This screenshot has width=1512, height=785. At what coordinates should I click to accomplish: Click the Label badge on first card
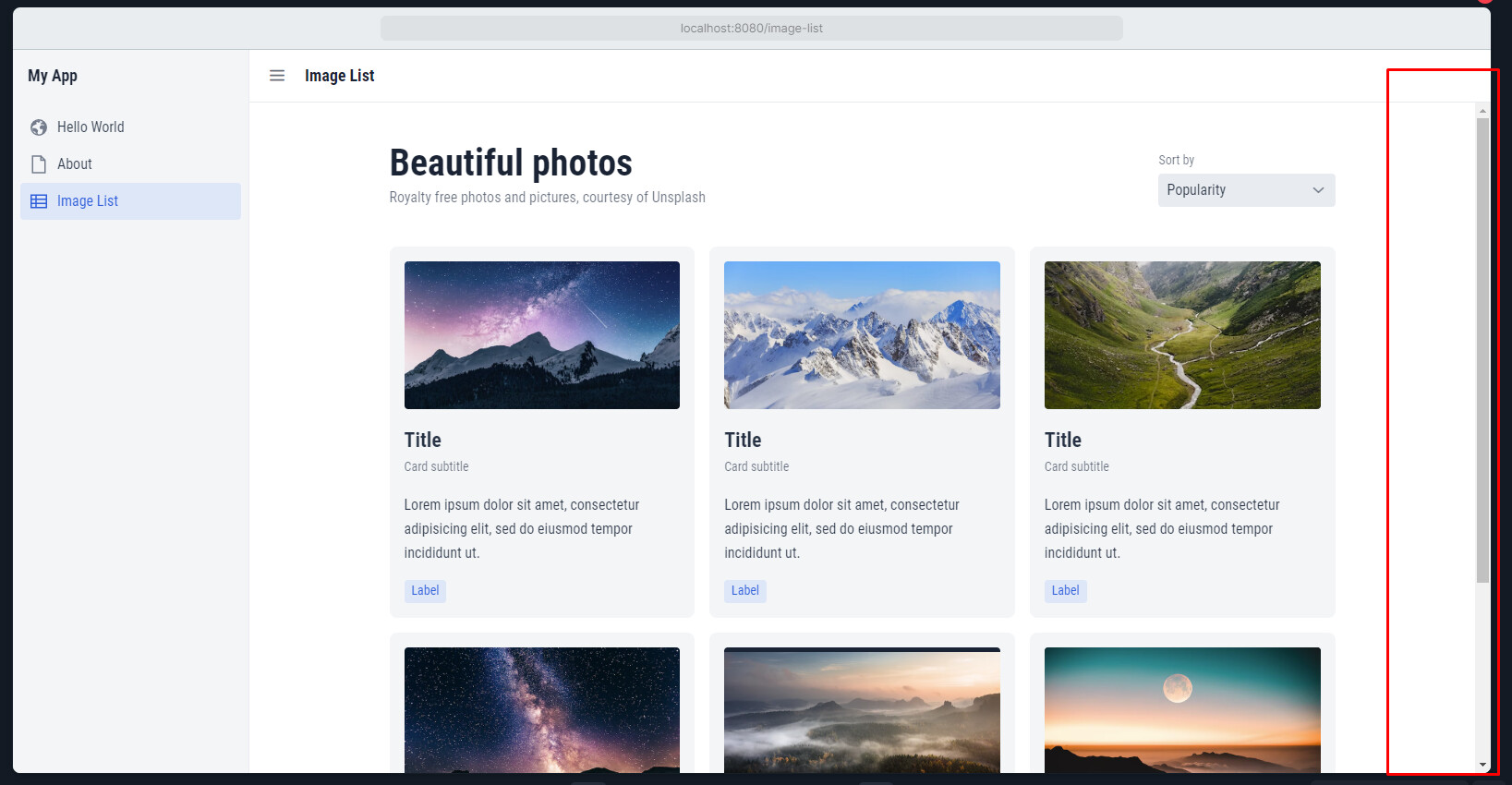(425, 591)
